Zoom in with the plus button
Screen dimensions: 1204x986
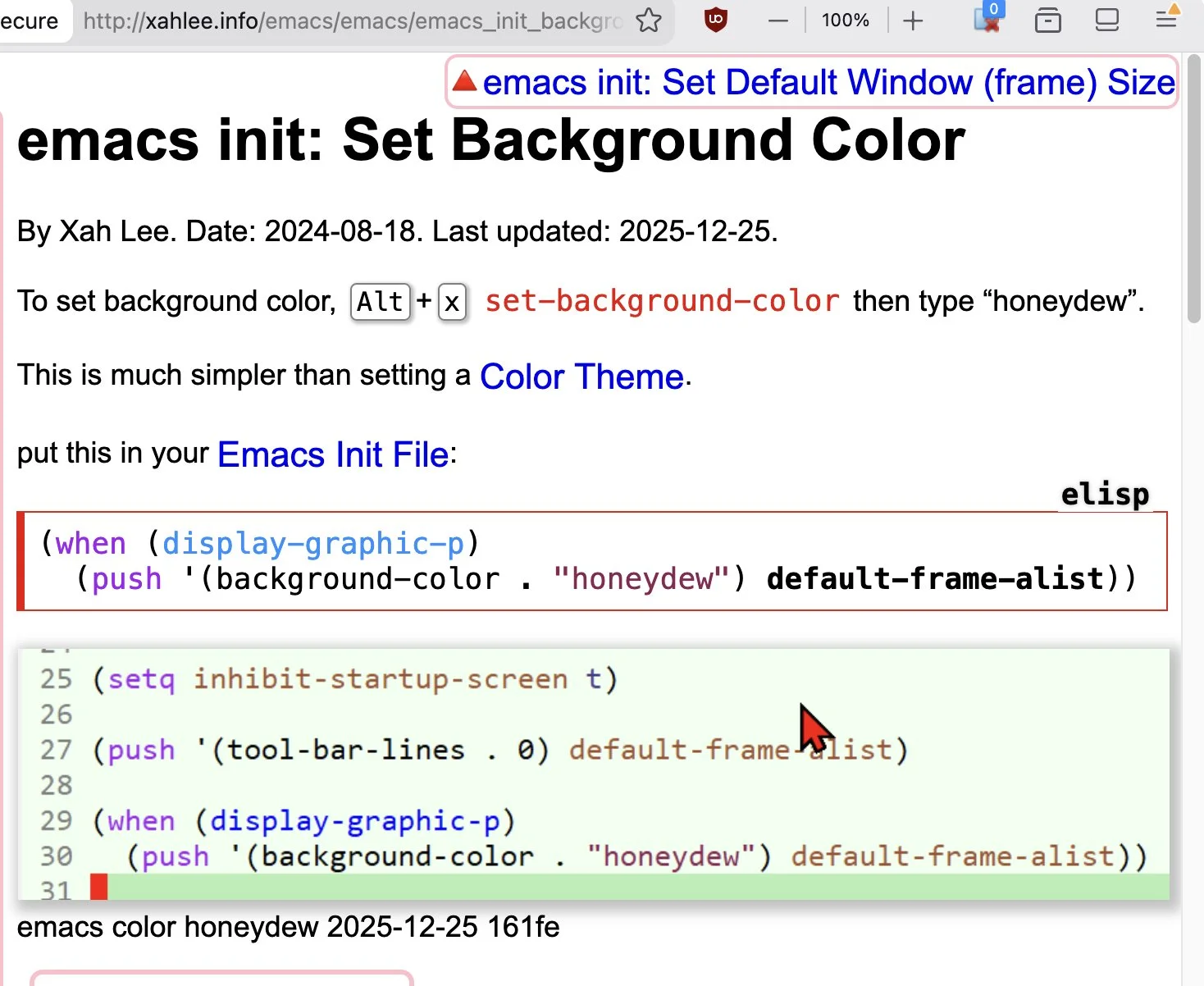[x=913, y=21]
